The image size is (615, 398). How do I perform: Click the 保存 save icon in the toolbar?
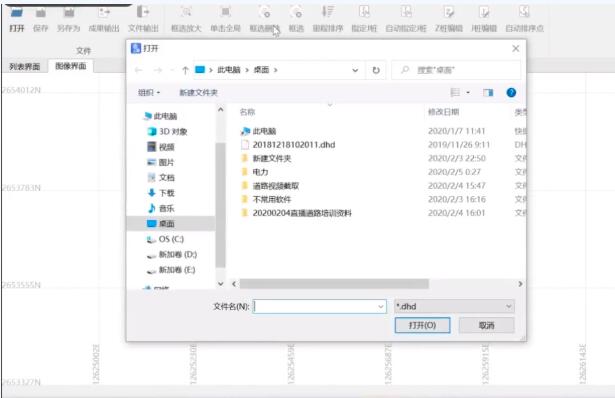point(40,13)
